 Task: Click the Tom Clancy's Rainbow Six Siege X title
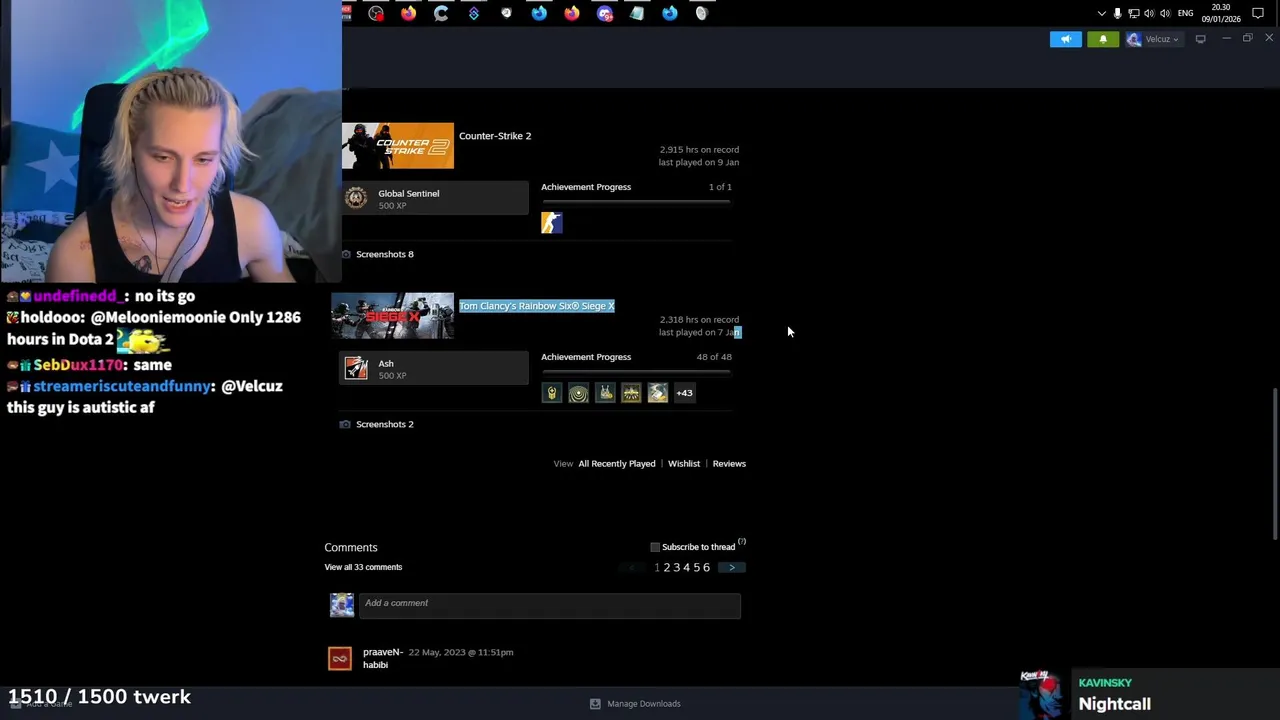point(537,306)
